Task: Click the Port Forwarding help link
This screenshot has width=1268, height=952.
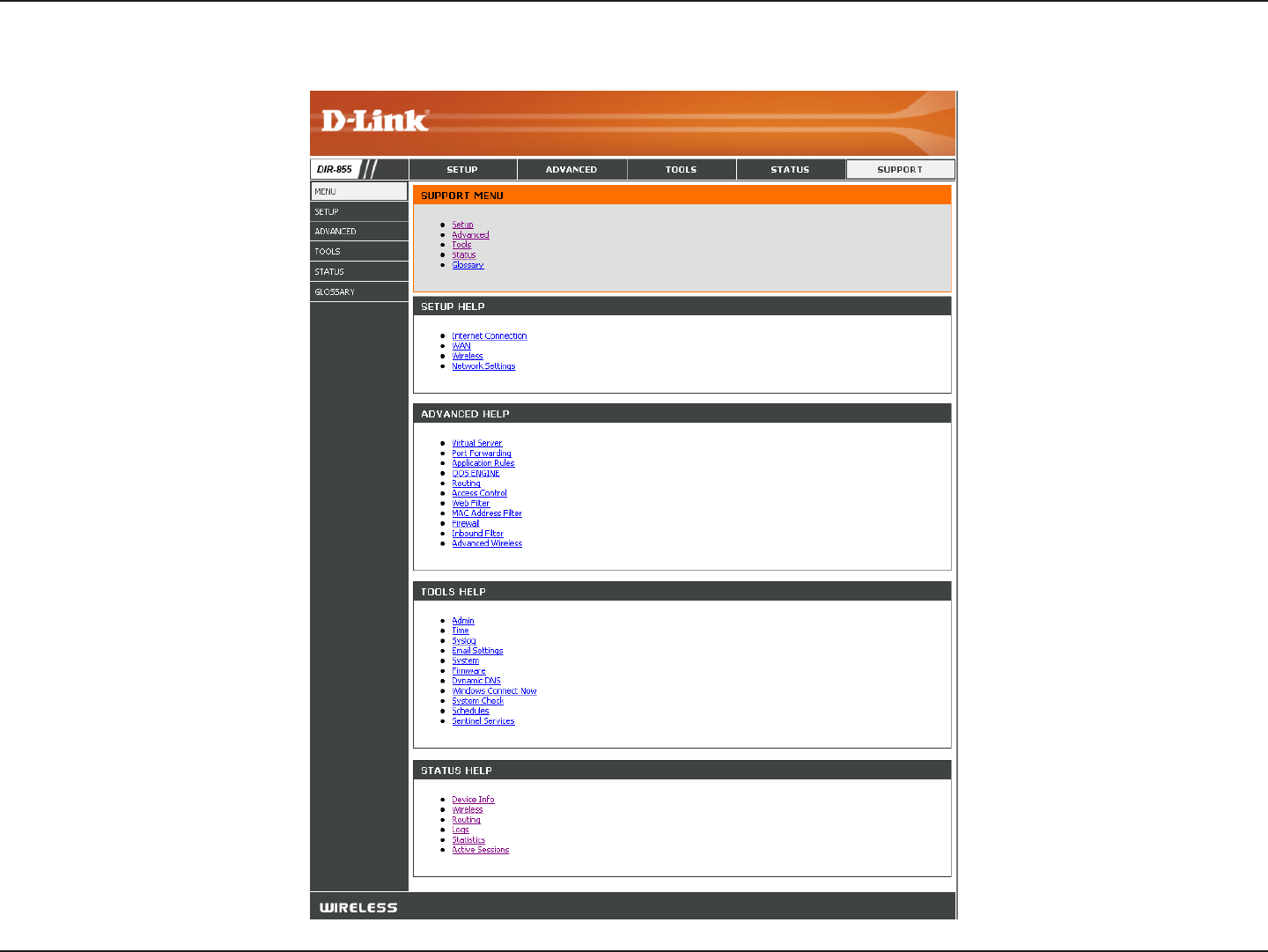Action: [482, 454]
